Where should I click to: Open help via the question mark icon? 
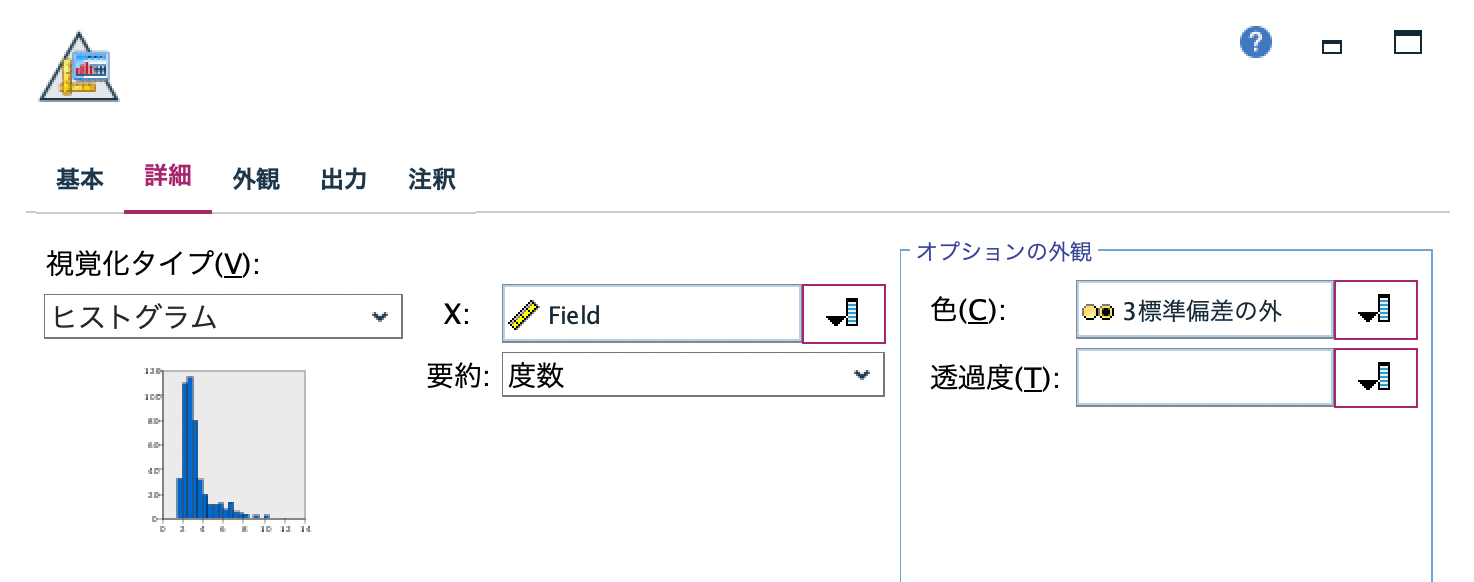click(1255, 42)
